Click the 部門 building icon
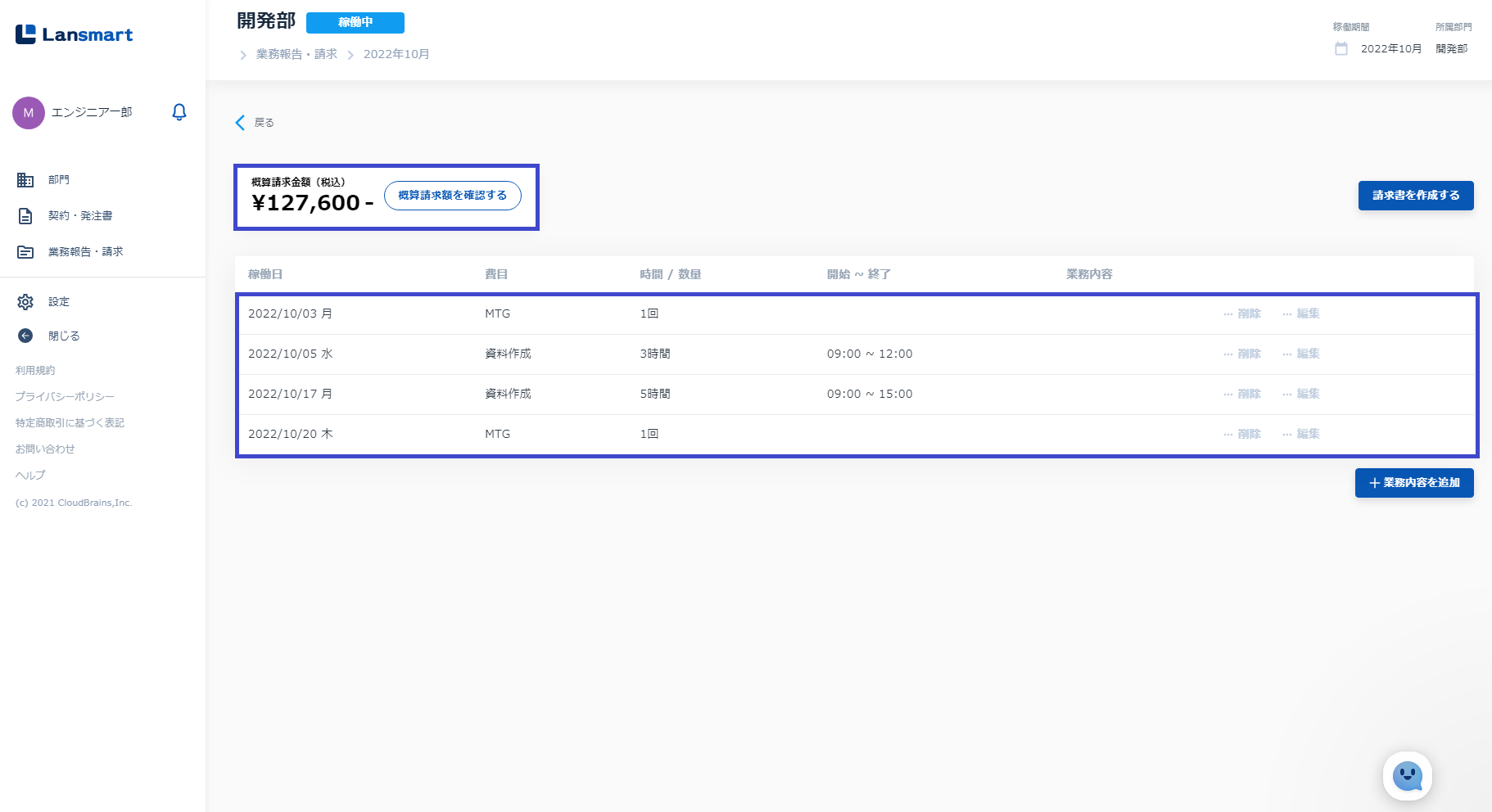The image size is (1492, 812). tap(25, 180)
